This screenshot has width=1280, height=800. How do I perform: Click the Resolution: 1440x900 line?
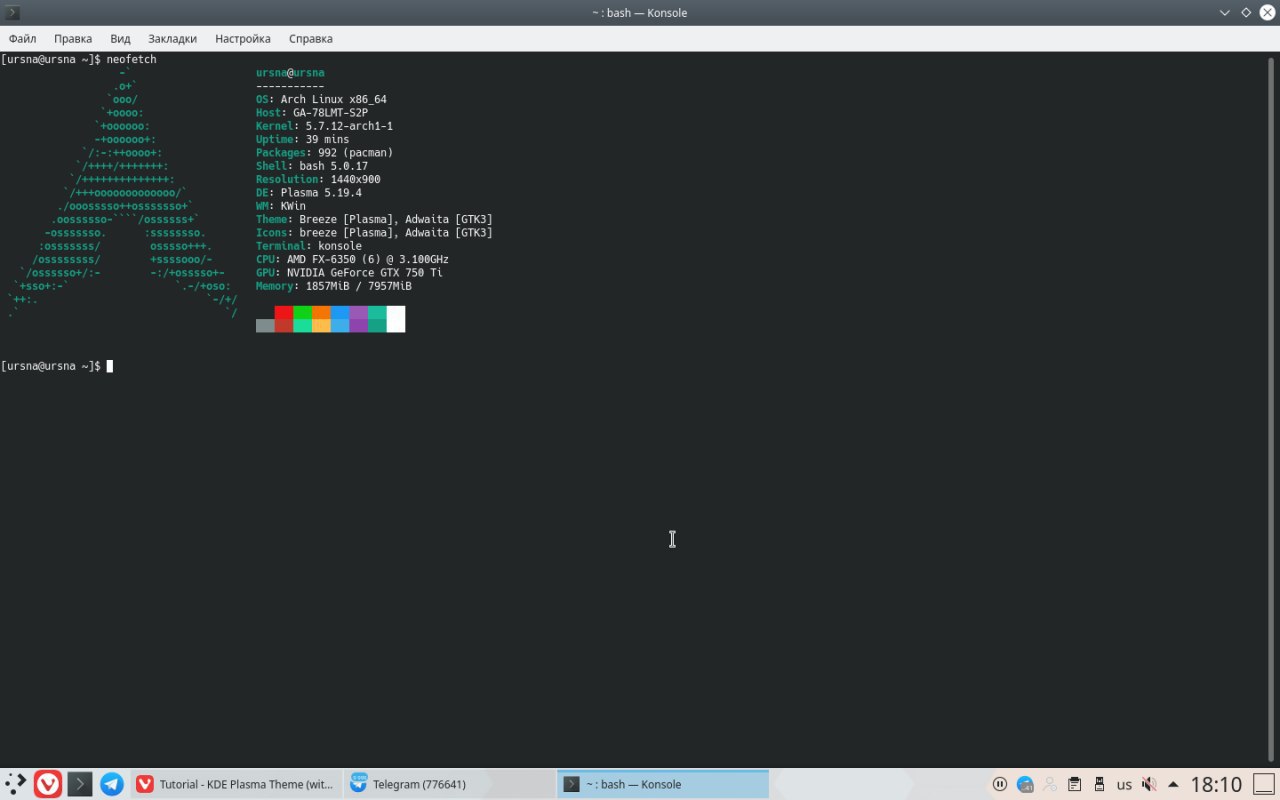click(x=318, y=180)
